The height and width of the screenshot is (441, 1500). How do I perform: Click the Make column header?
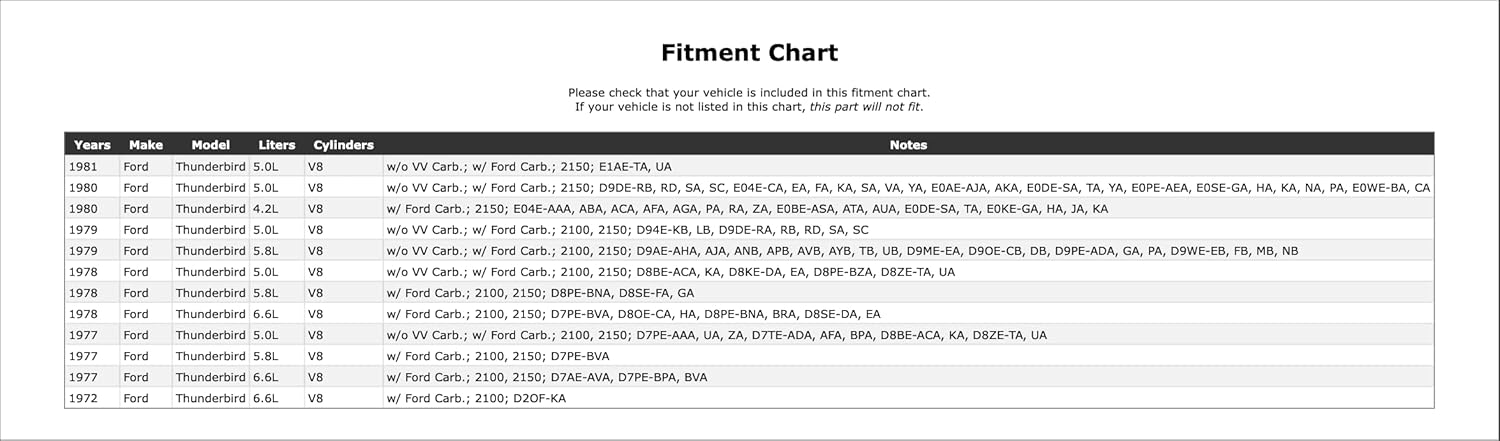pyautogui.click(x=146, y=145)
